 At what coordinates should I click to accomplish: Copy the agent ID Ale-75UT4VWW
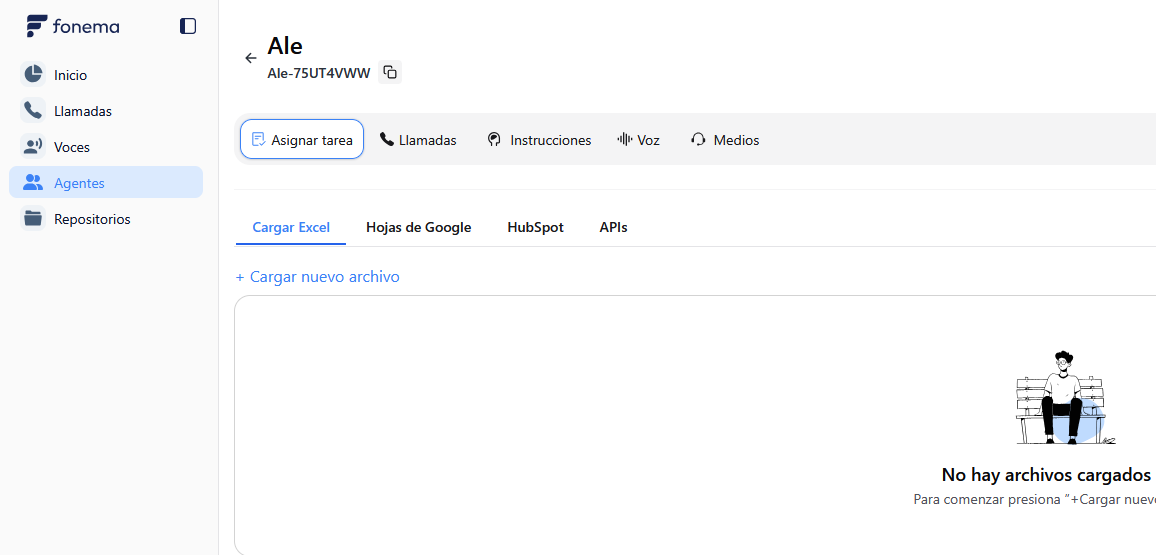tap(390, 72)
